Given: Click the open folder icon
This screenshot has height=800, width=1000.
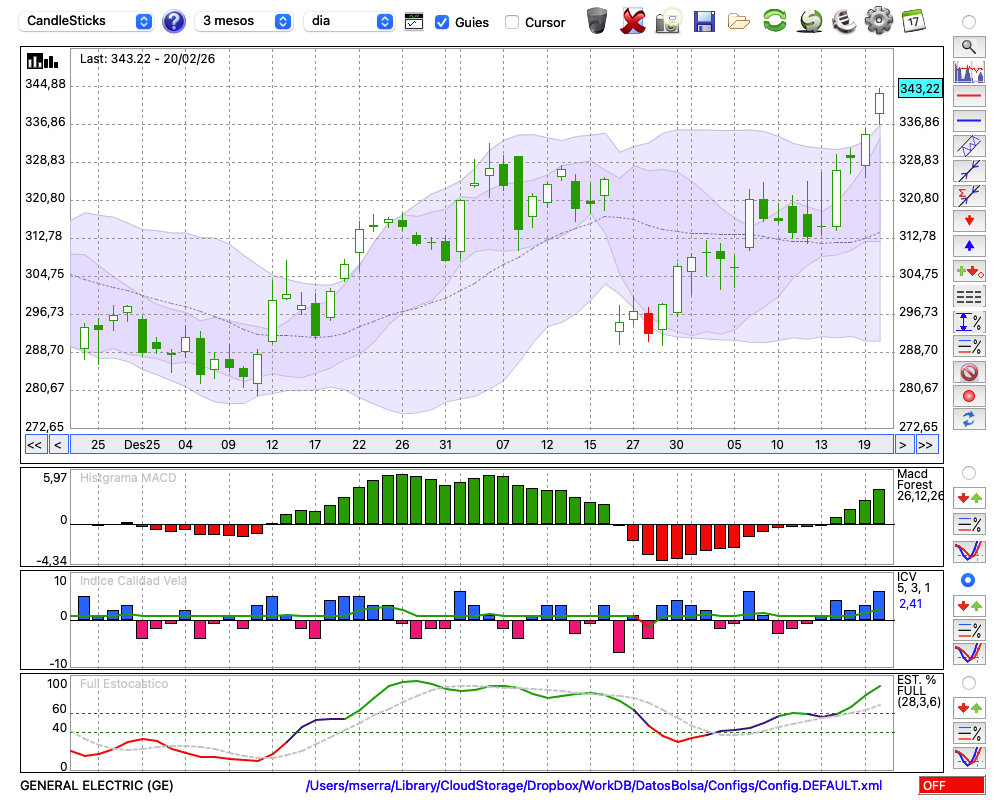Looking at the screenshot, I should 739,22.
